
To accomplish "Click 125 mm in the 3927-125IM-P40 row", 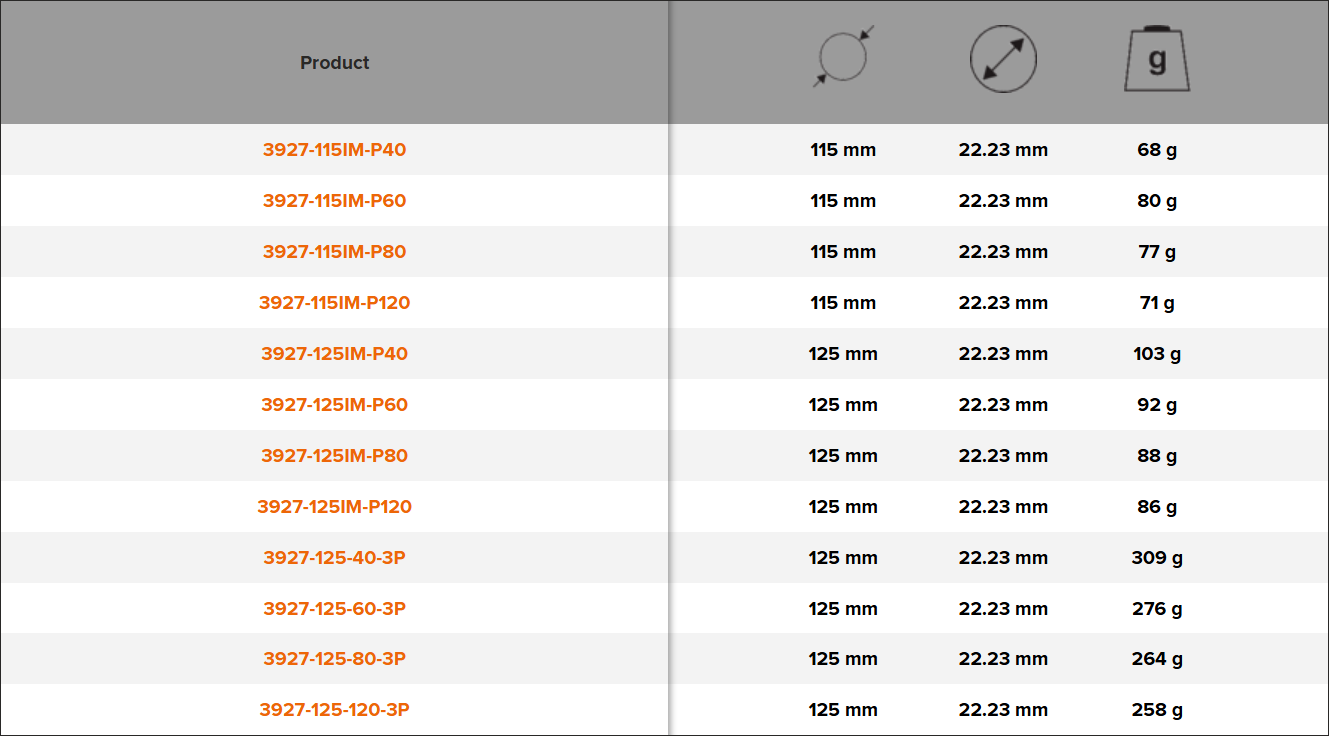I will click(843, 354).
